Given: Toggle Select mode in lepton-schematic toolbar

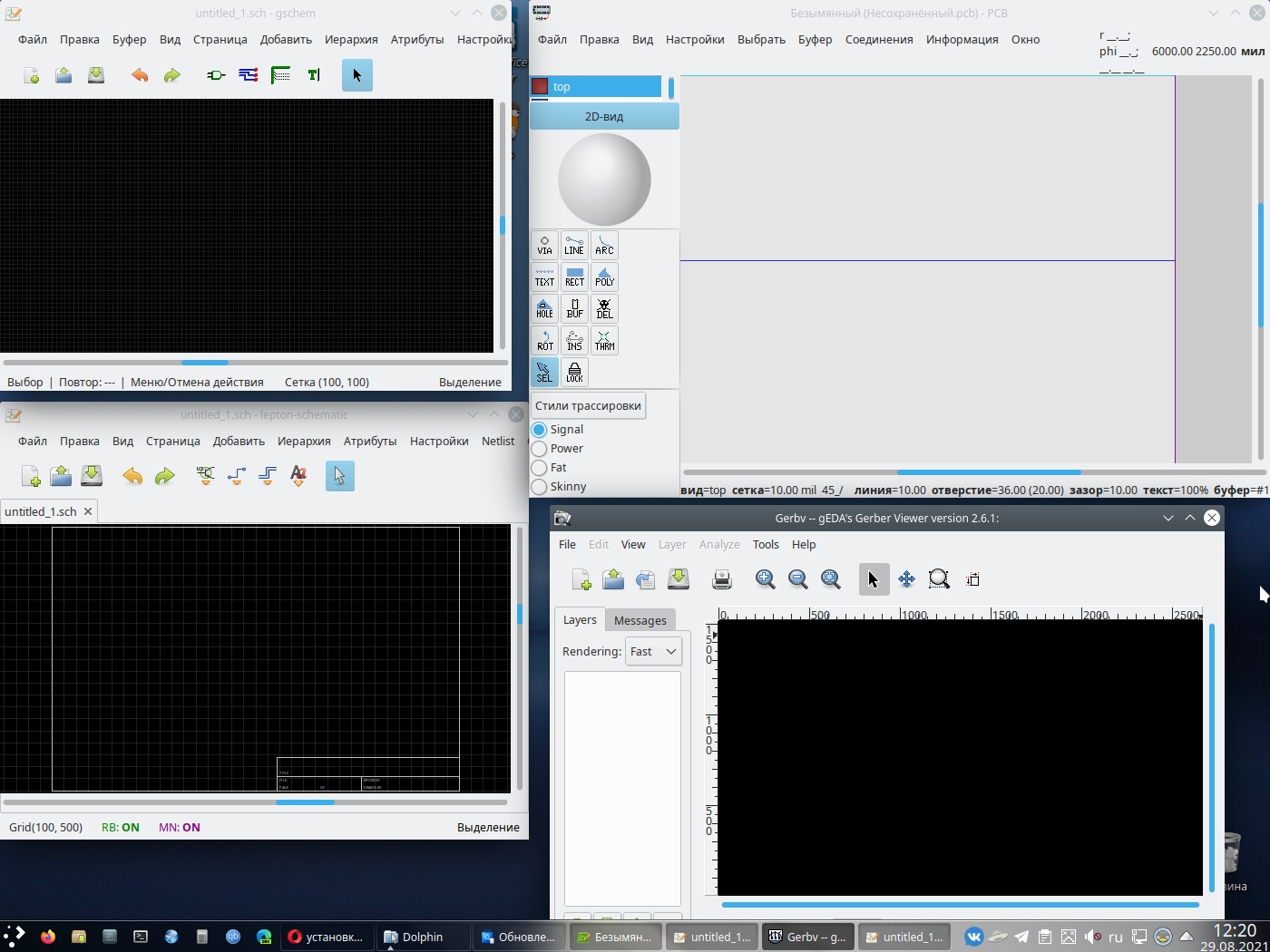Looking at the screenshot, I should (x=340, y=475).
